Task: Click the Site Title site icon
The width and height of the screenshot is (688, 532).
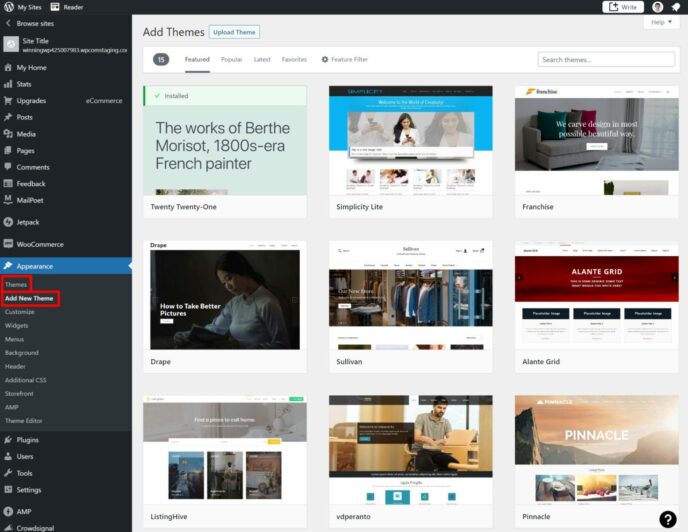Action: click(11, 44)
